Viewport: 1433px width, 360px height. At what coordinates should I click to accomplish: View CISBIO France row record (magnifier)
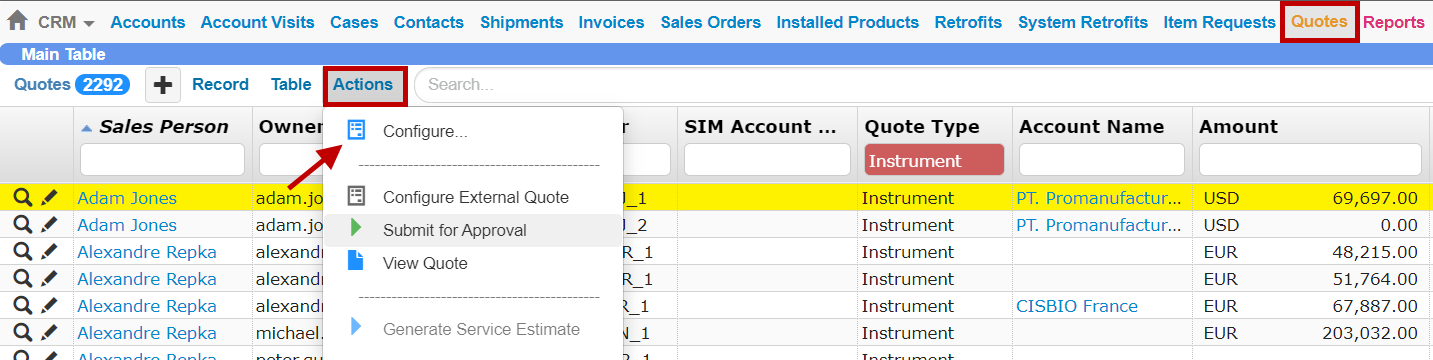pyautogui.click(x=22, y=306)
